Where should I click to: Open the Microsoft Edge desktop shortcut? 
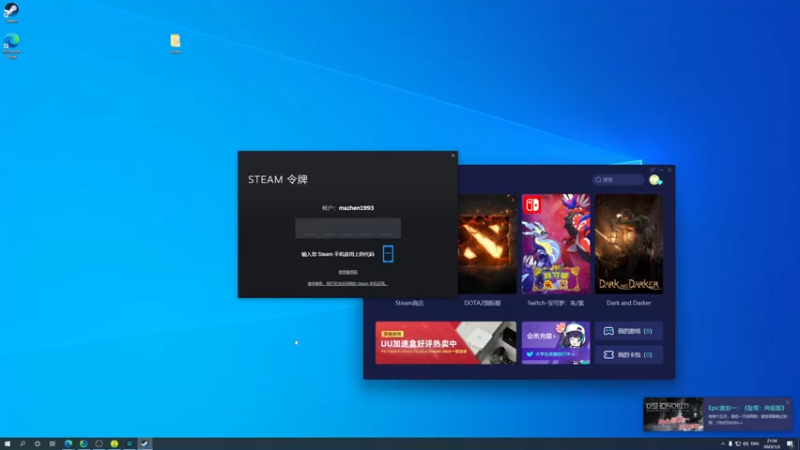(11, 46)
